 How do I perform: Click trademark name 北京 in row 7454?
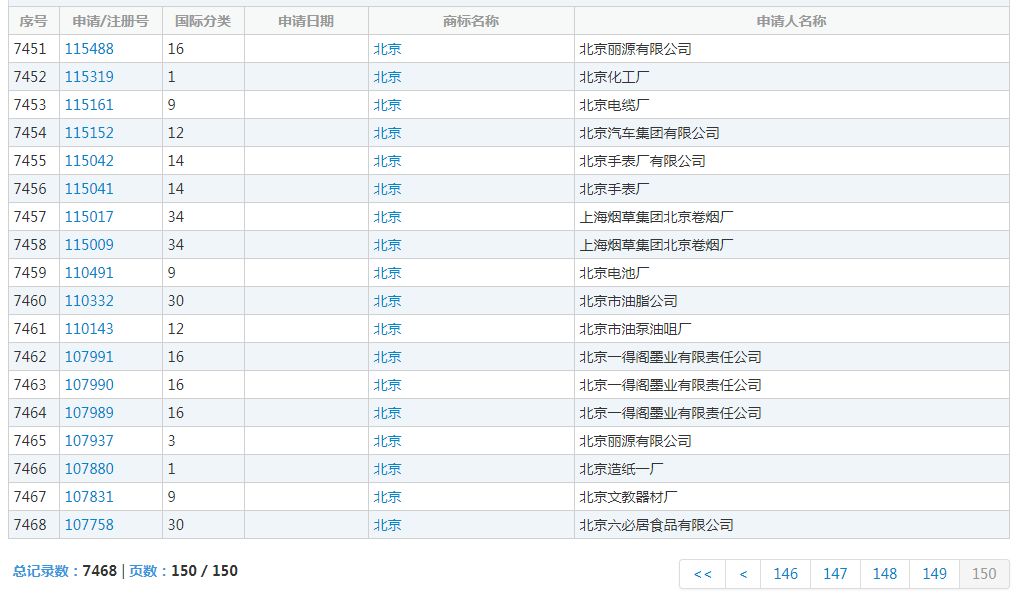click(388, 132)
